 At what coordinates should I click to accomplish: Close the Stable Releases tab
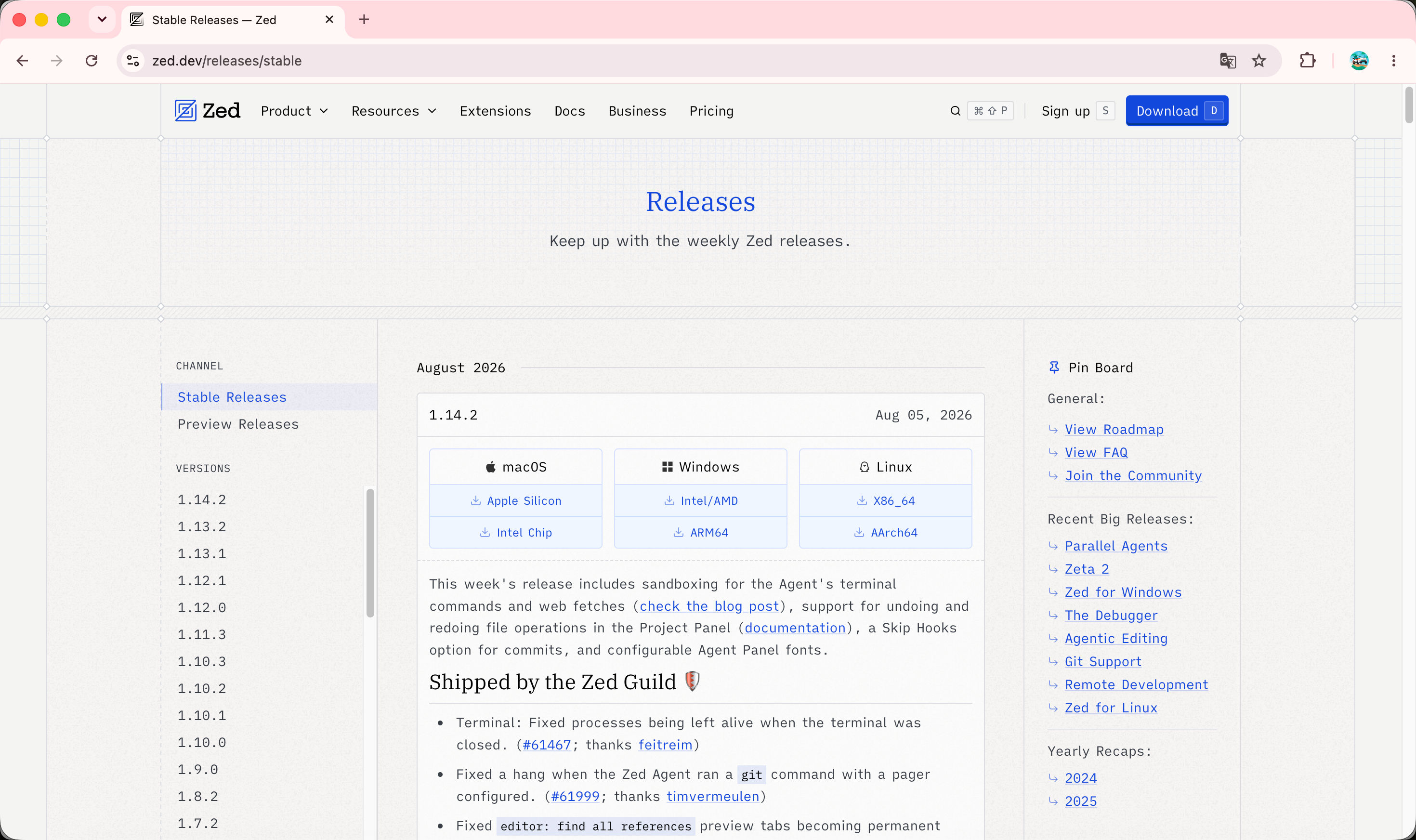tap(329, 20)
